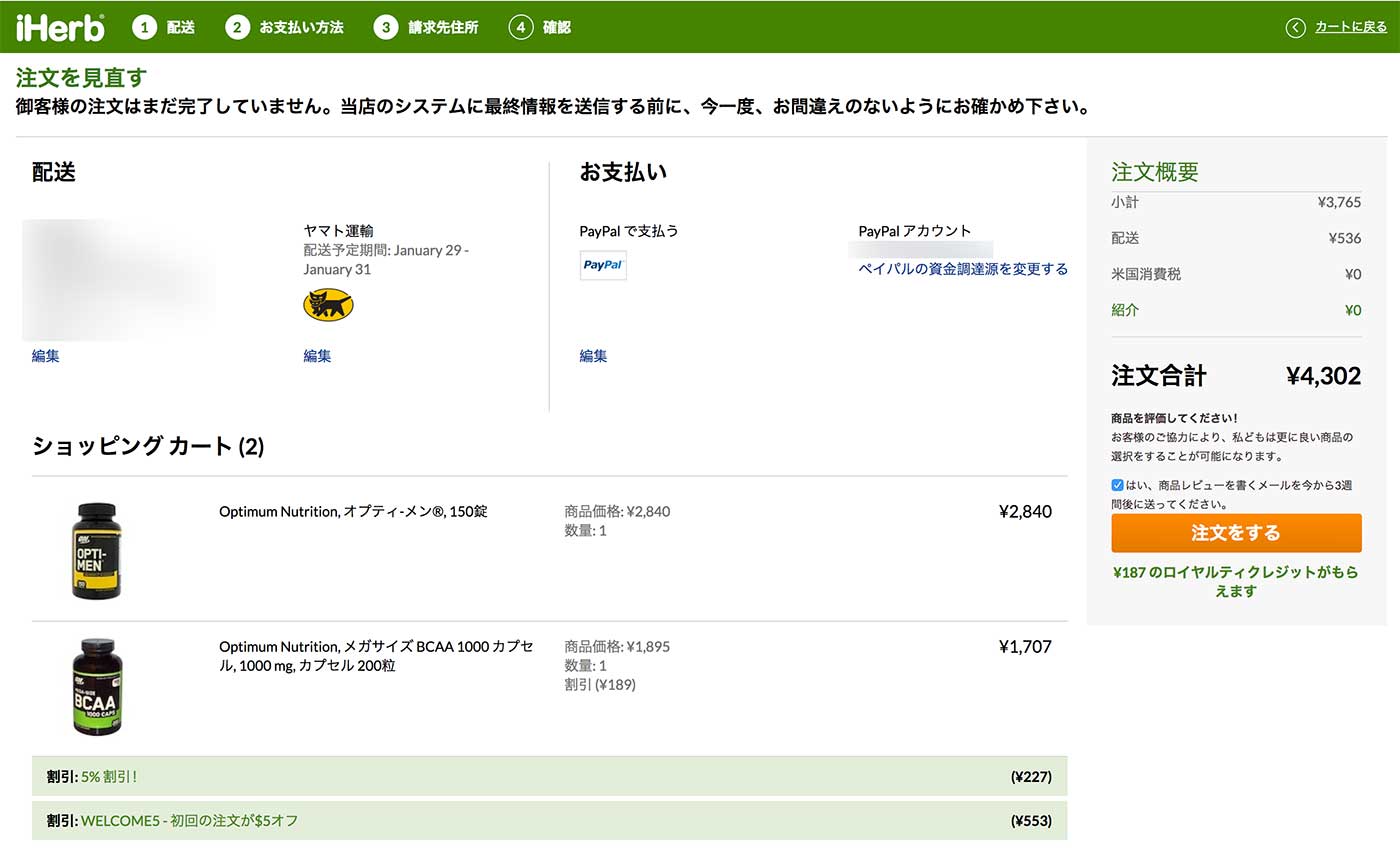The height and width of the screenshot is (850, 1400).
Task: Click the 紹介 label in order summary
Action: point(1125,310)
